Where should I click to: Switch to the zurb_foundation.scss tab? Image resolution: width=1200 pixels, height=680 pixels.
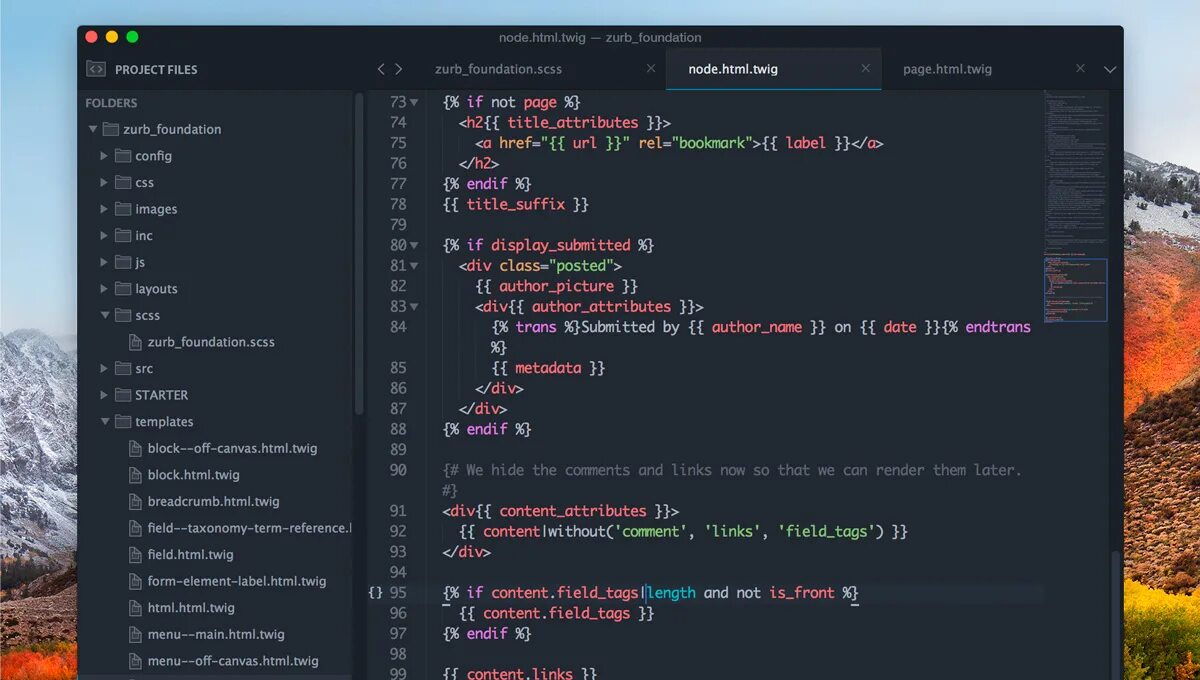coord(498,69)
